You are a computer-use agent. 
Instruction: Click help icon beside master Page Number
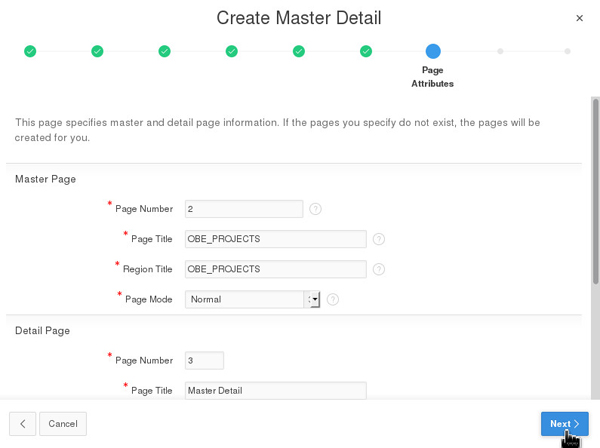pos(315,209)
